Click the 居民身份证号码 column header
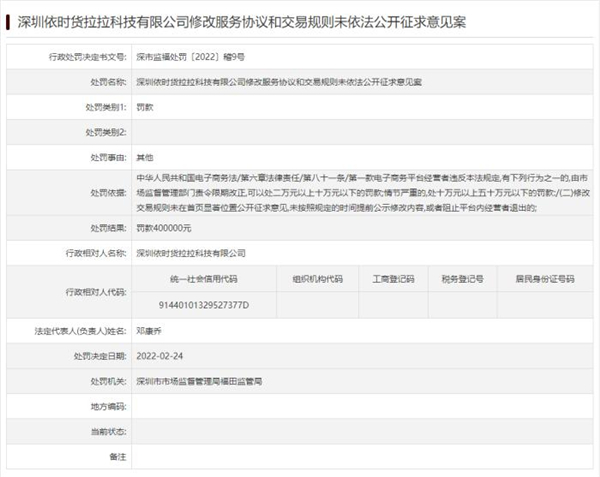 [x=543, y=279]
